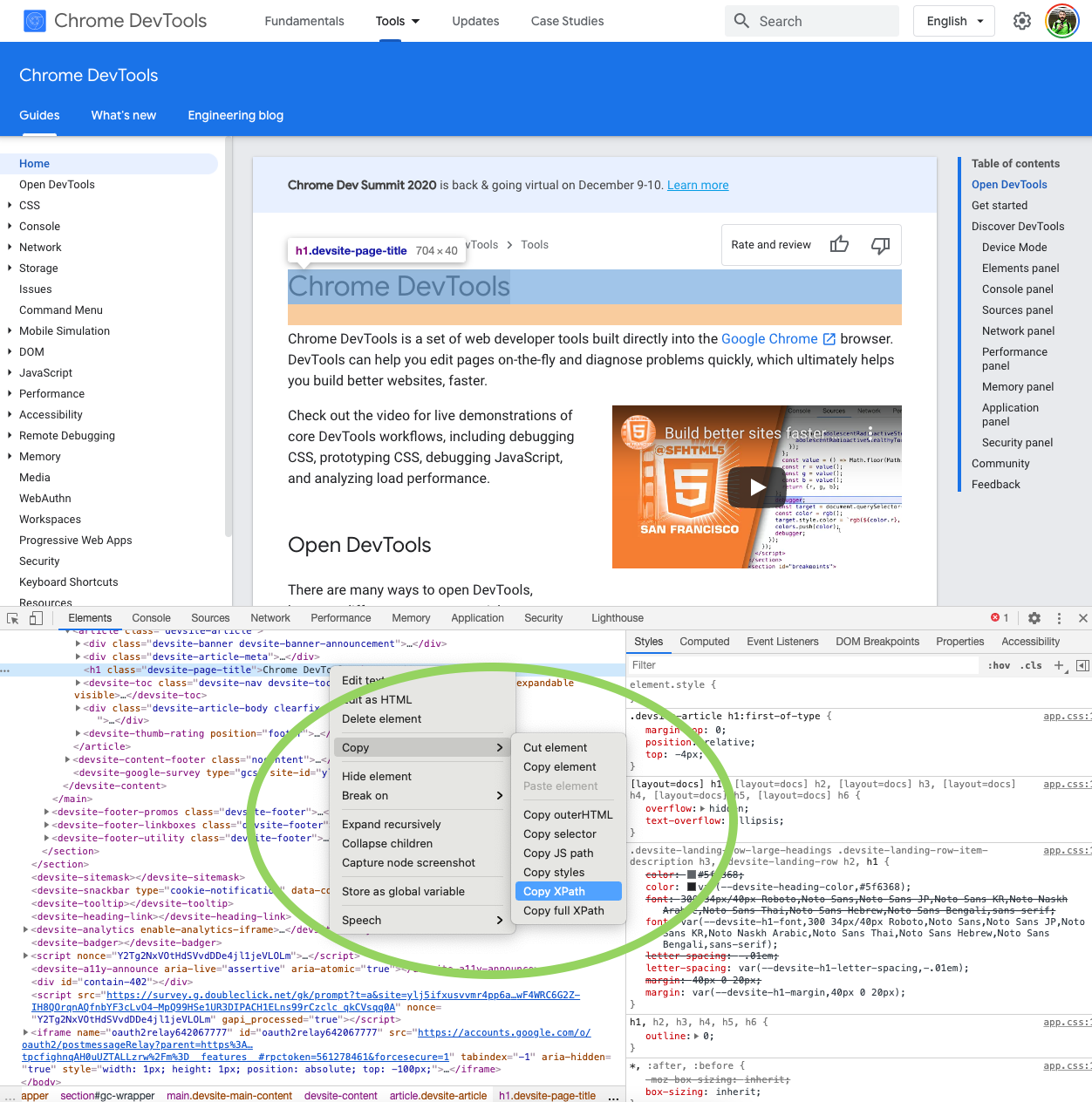Expand the CSS section in left sidebar
Viewport: 1092px width, 1102px height.
10,206
